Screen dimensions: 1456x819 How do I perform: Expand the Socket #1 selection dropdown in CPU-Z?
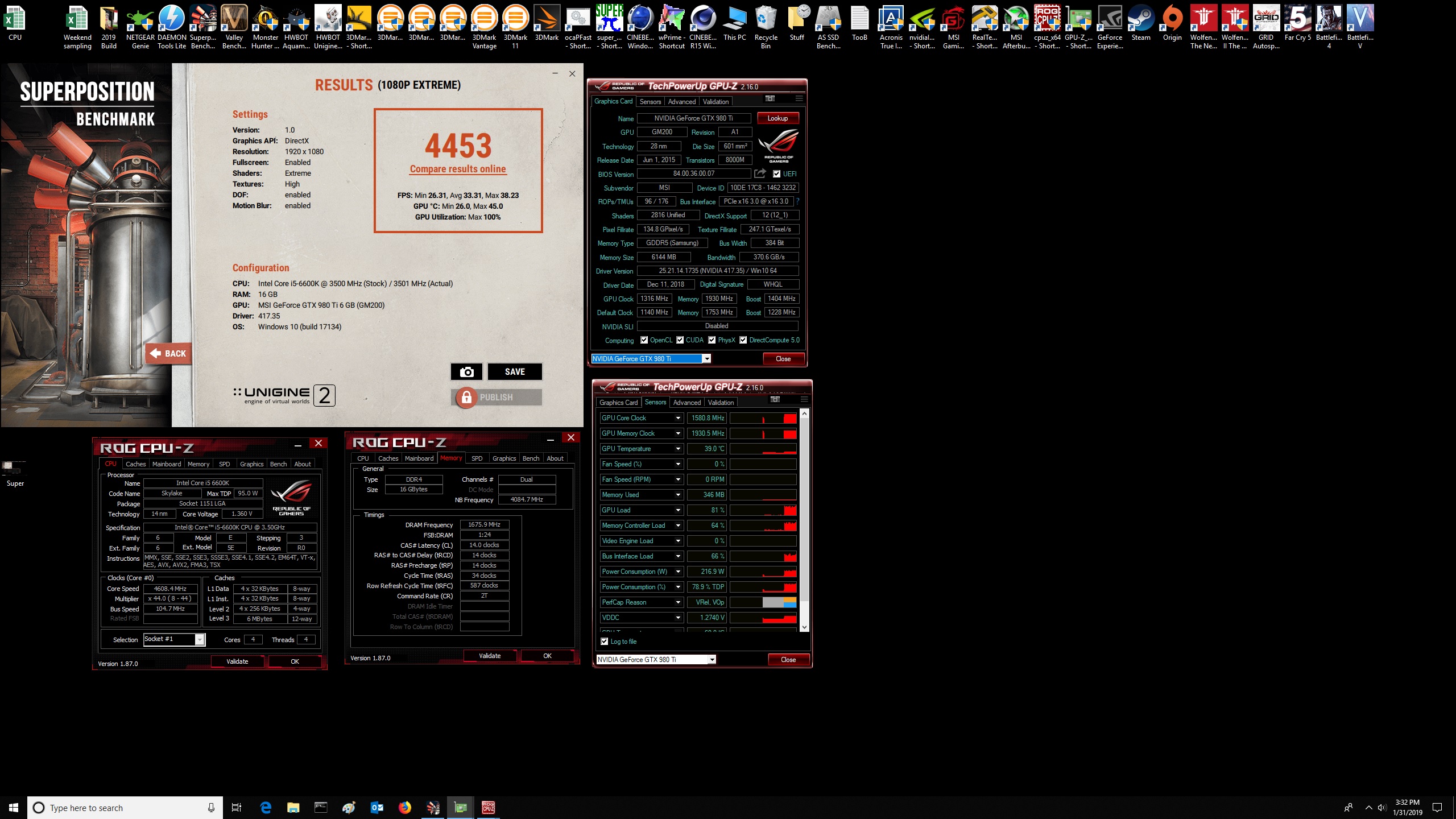(x=200, y=639)
